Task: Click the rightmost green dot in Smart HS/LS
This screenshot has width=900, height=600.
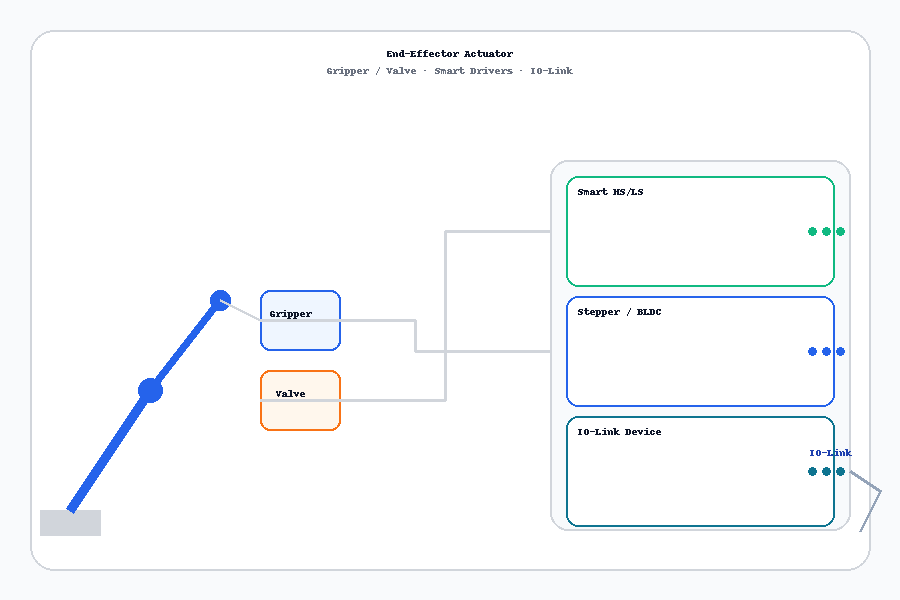Action: [840, 232]
